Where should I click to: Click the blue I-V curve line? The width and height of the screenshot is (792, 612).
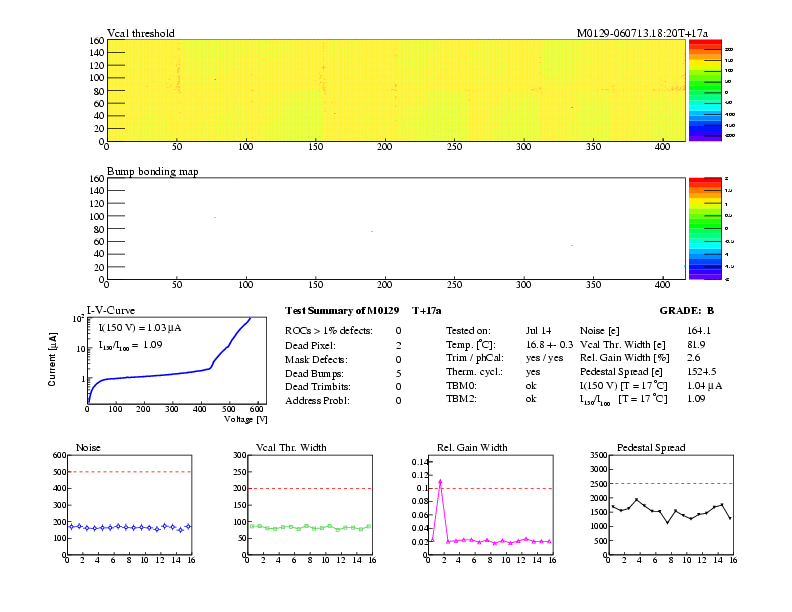pos(167,375)
